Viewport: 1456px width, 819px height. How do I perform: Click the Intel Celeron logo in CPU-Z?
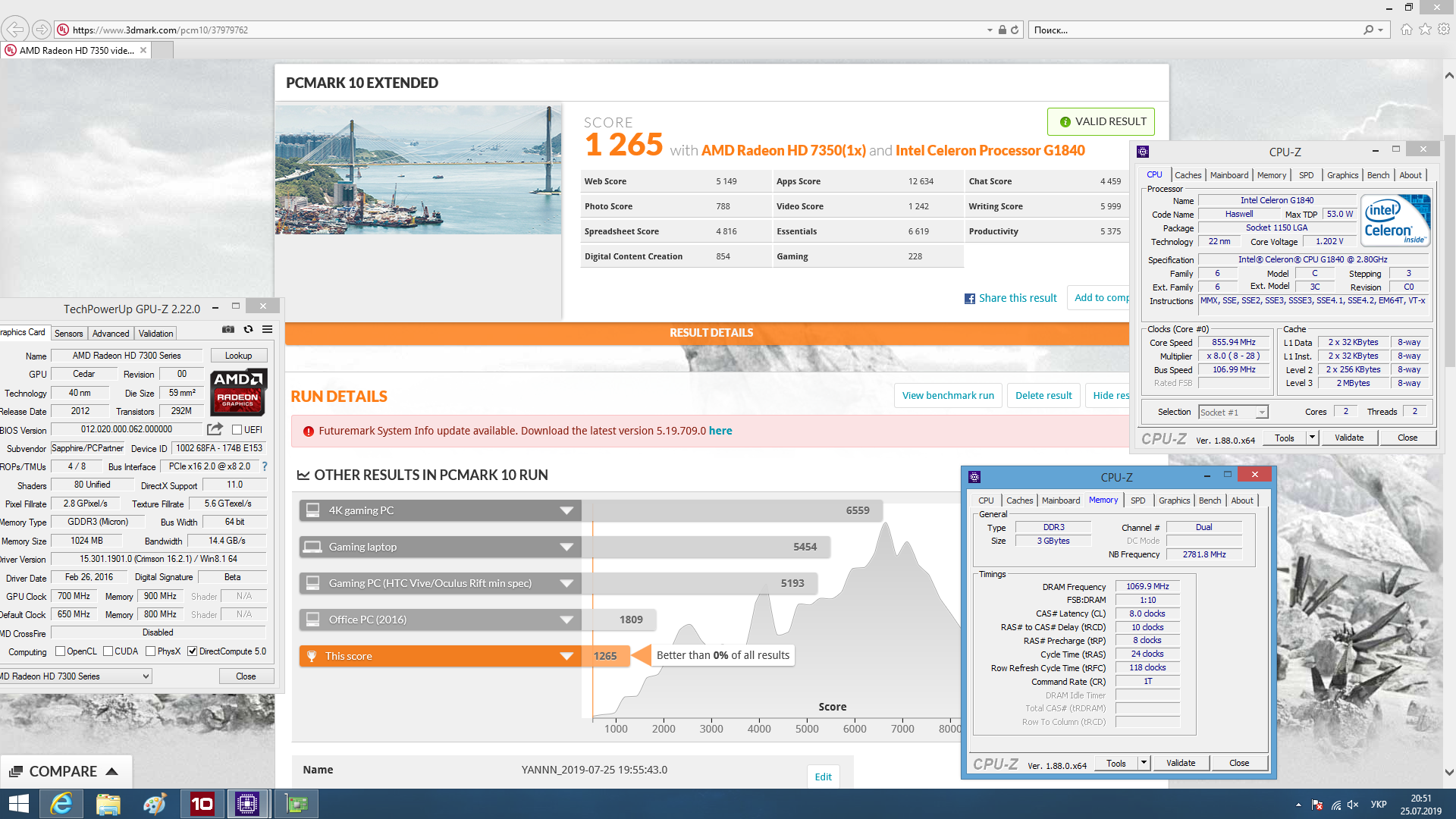click(x=1396, y=221)
